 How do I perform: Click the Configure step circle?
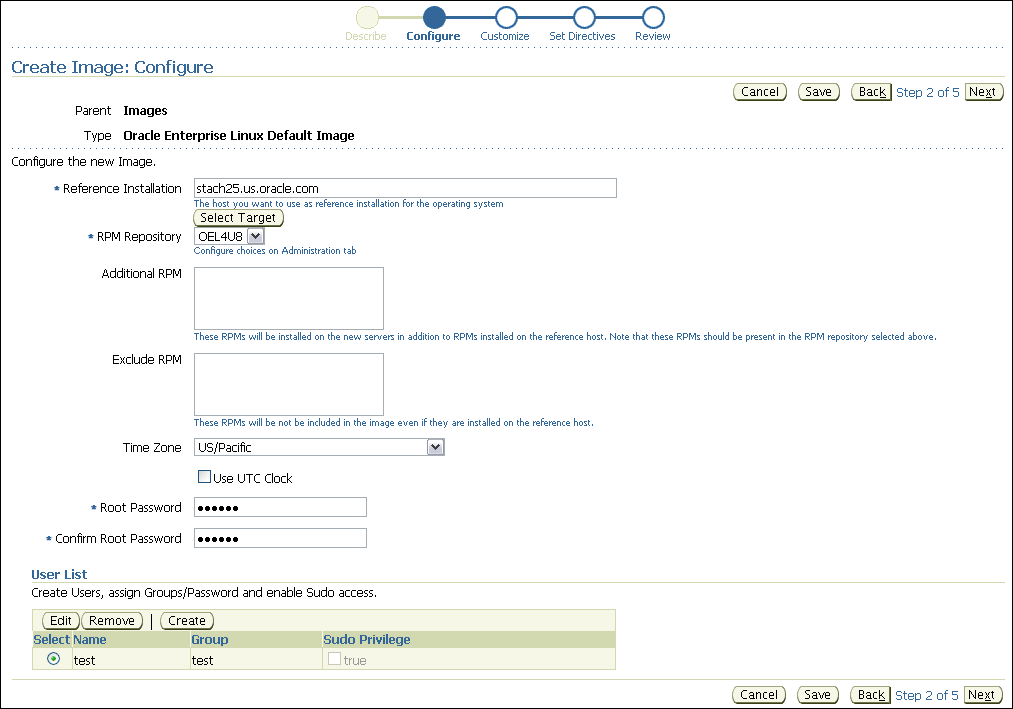[x=434, y=17]
